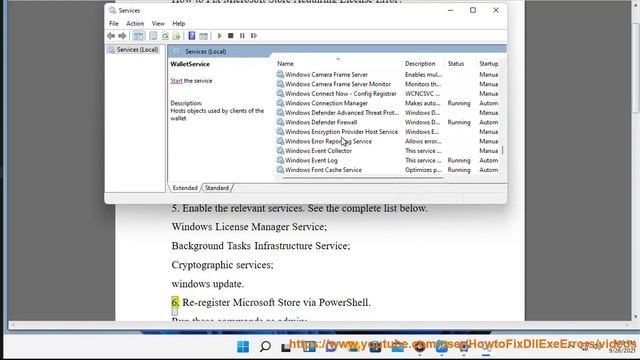Click the horizontal scrollbar of services list
Image resolution: width=640 pixels, height=360 pixels.
point(363,178)
